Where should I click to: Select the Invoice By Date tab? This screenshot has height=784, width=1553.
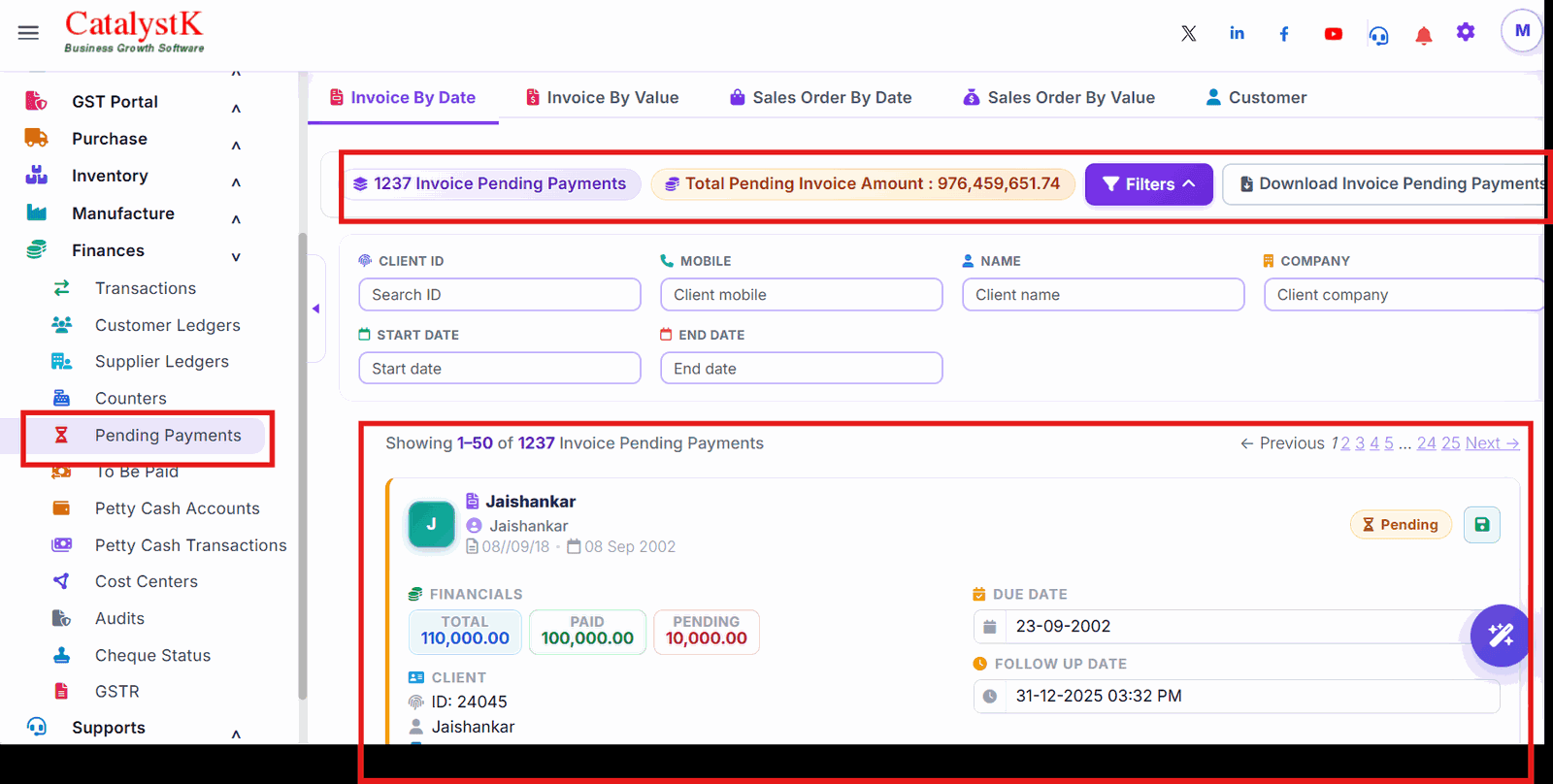(x=403, y=97)
